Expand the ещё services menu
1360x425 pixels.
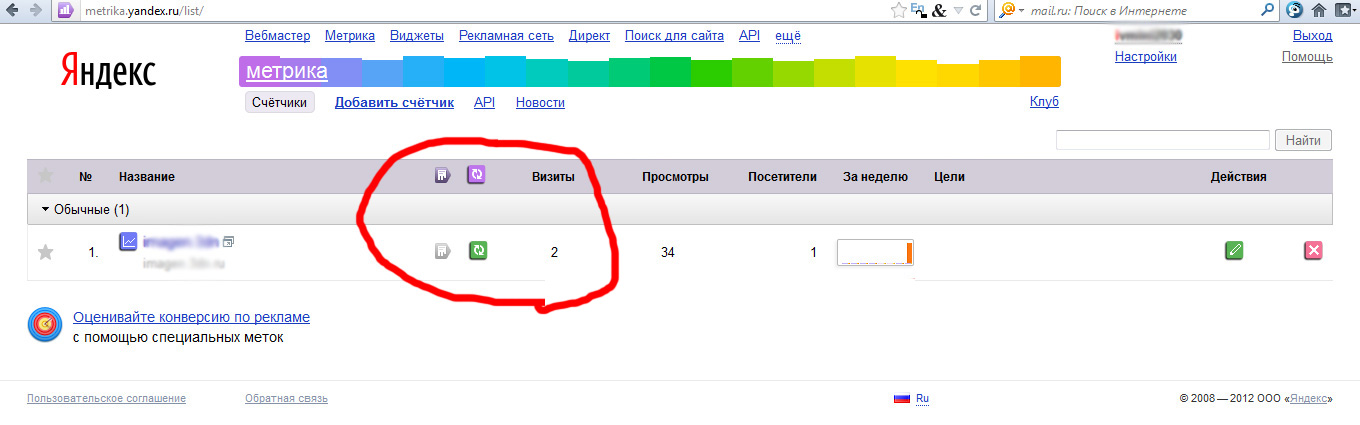(788, 36)
